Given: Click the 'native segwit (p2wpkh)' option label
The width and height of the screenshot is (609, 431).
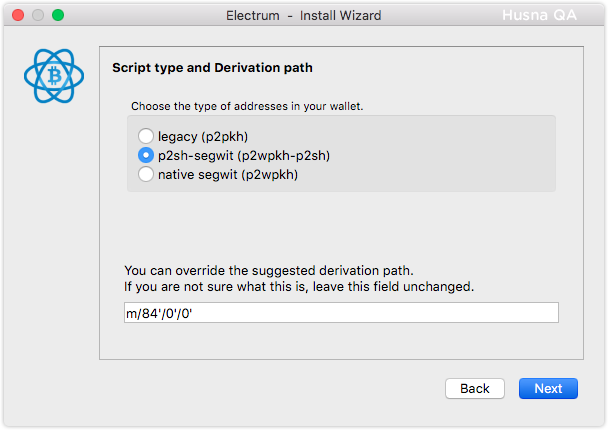Looking at the screenshot, I should (228, 175).
